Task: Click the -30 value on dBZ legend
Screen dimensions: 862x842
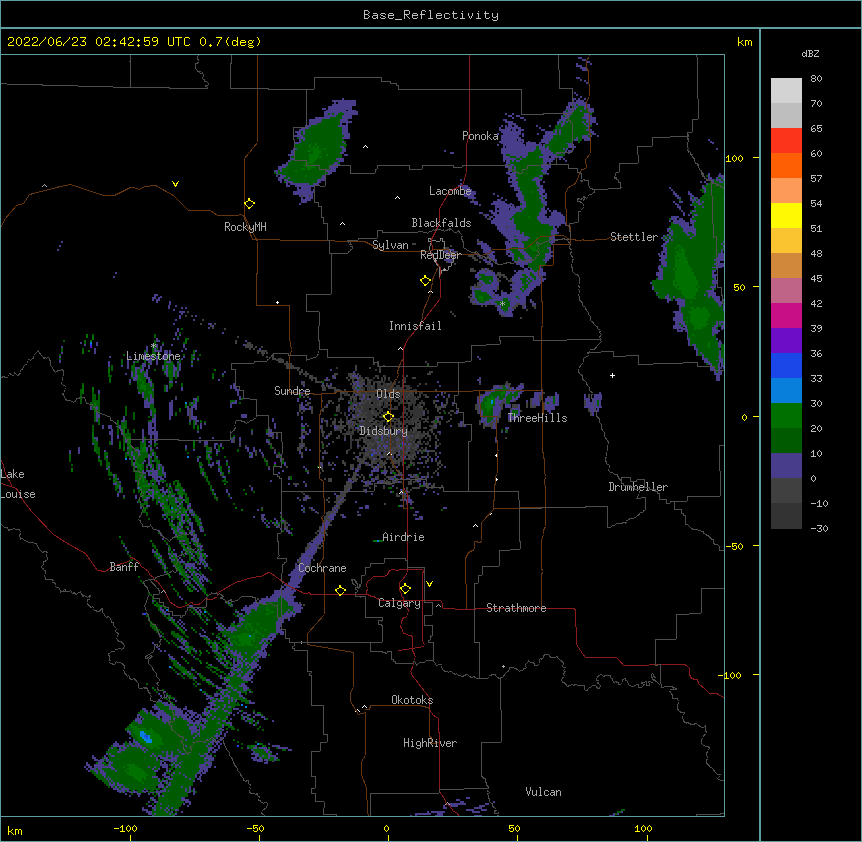Action: (x=819, y=529)
